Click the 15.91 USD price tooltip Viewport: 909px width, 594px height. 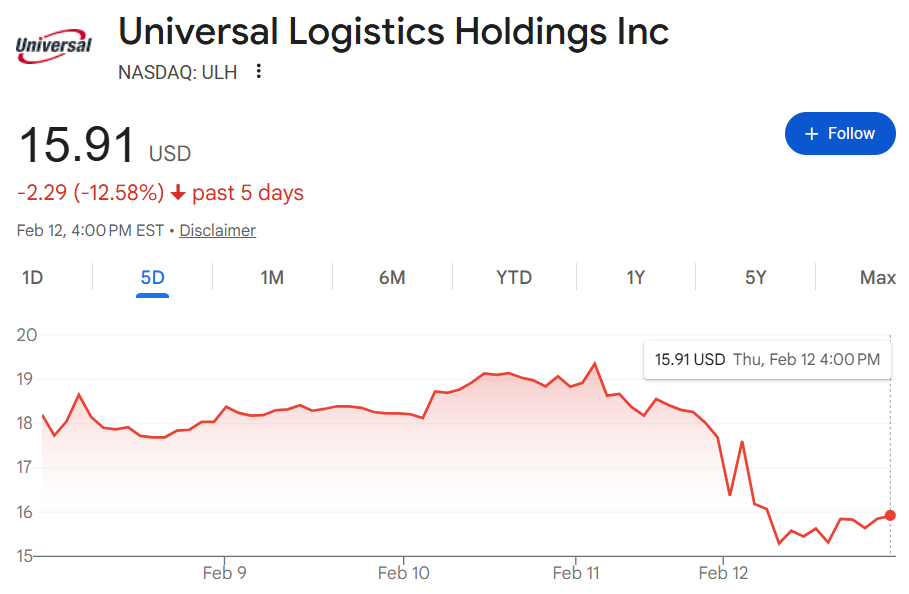coord(767,359)
